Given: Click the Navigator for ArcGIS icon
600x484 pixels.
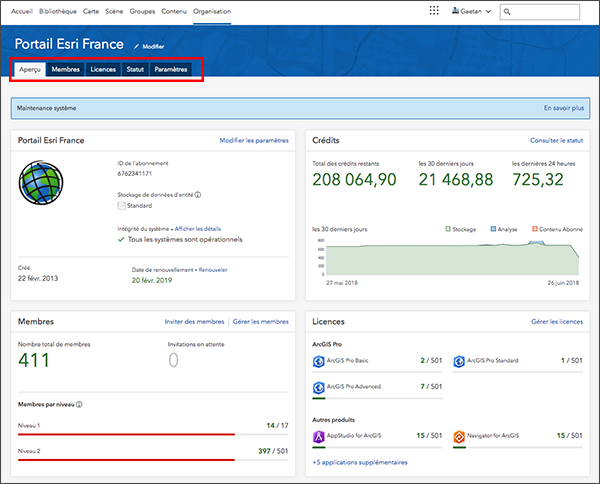Looking at the screenshot, I should coord(459,436).
